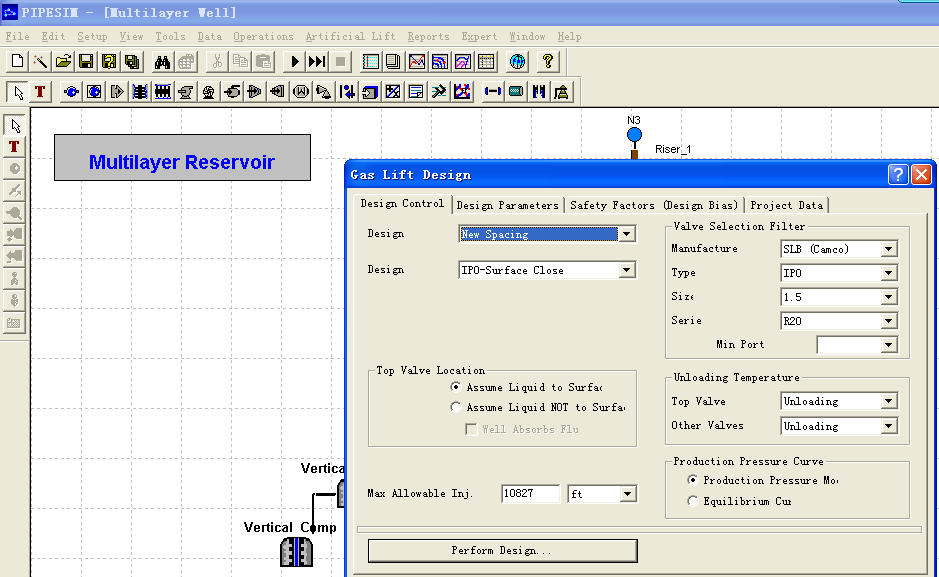This screenshot has width=939, height=577.
Task: Select Production Pressure Model radio button
Action: click(692, 480)
